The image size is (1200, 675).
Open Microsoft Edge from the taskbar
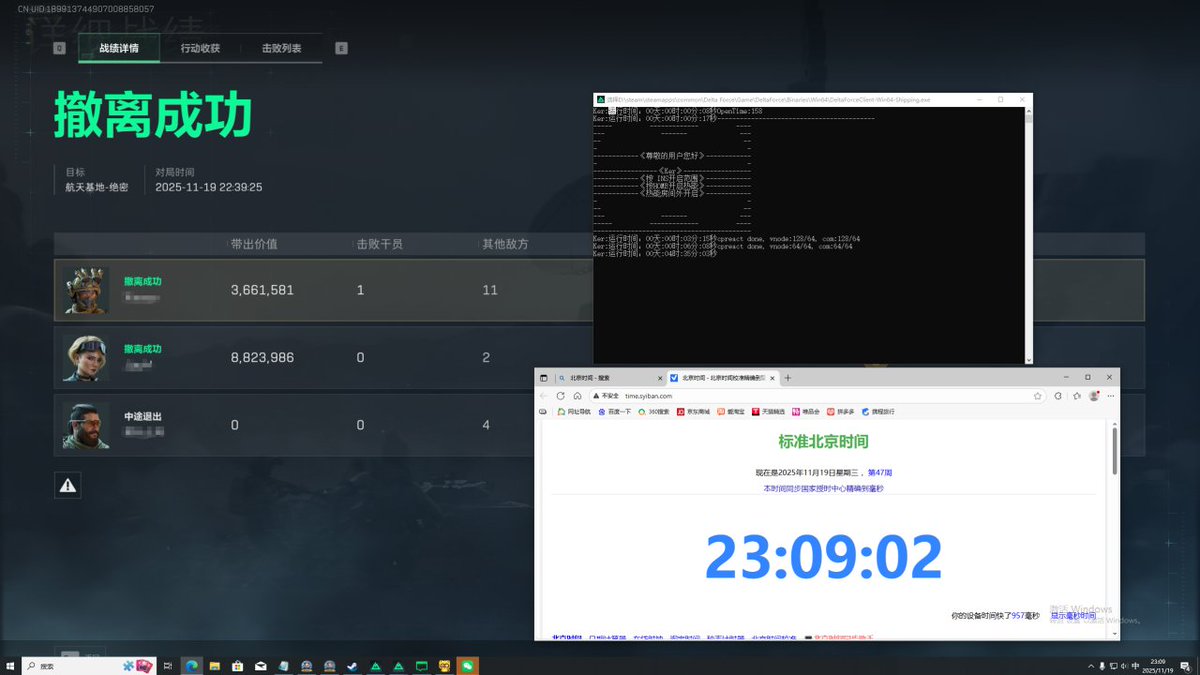(x=192, y=665)
